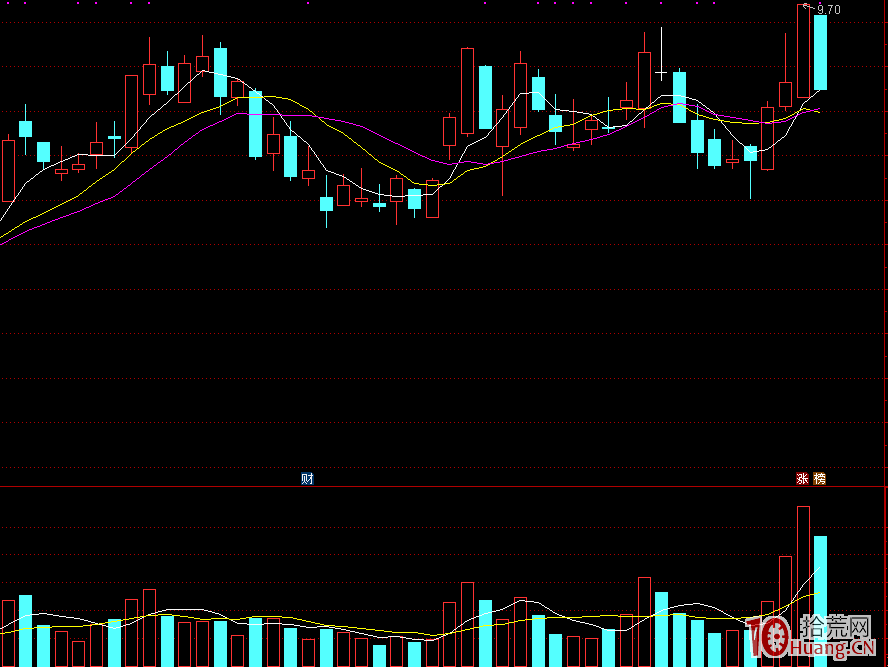Click the red 涨 limit-up marker
Screen dimensions: 888x667
[x=802, y=479]
